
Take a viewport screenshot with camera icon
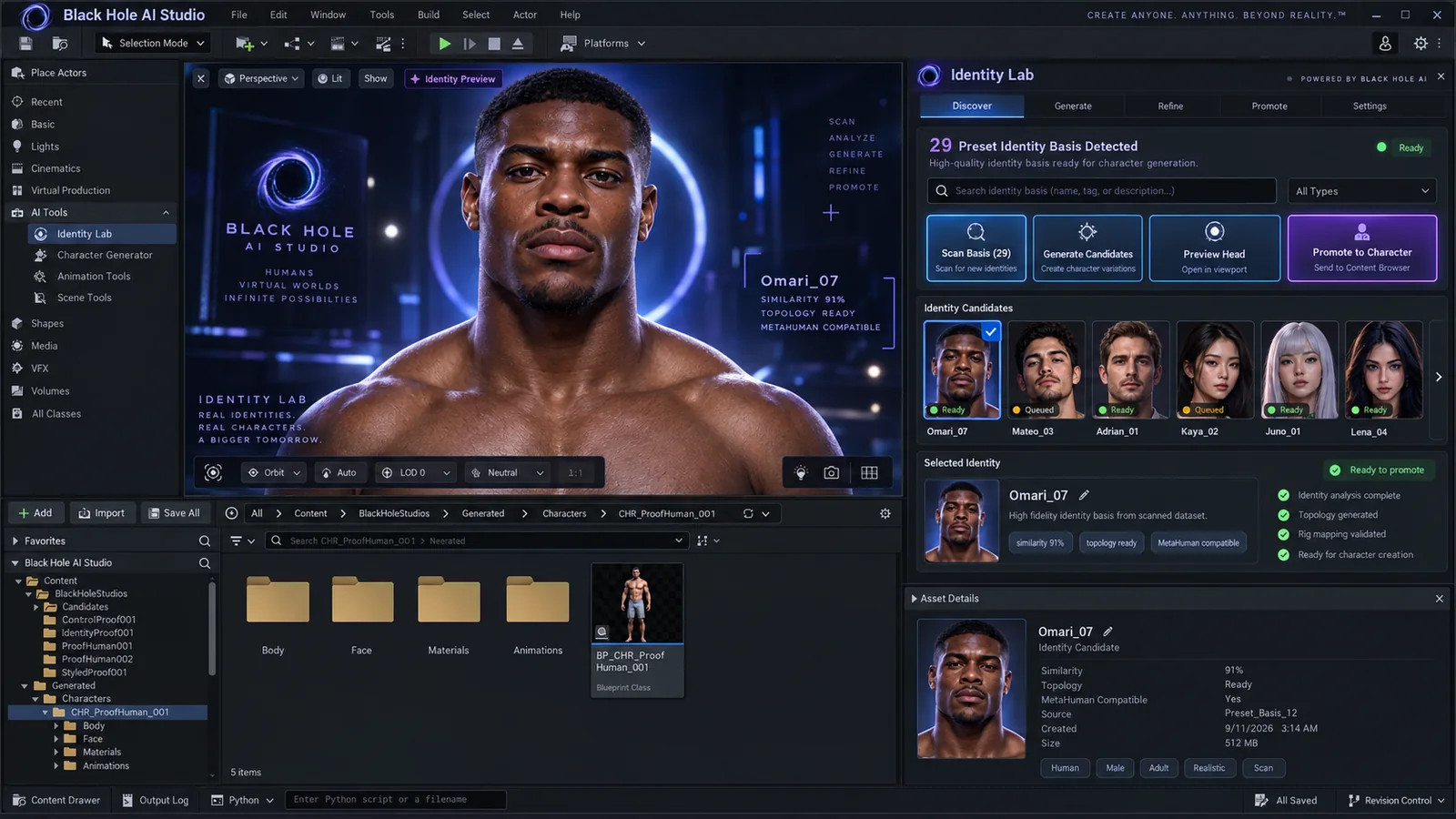(x=831, y=472)
